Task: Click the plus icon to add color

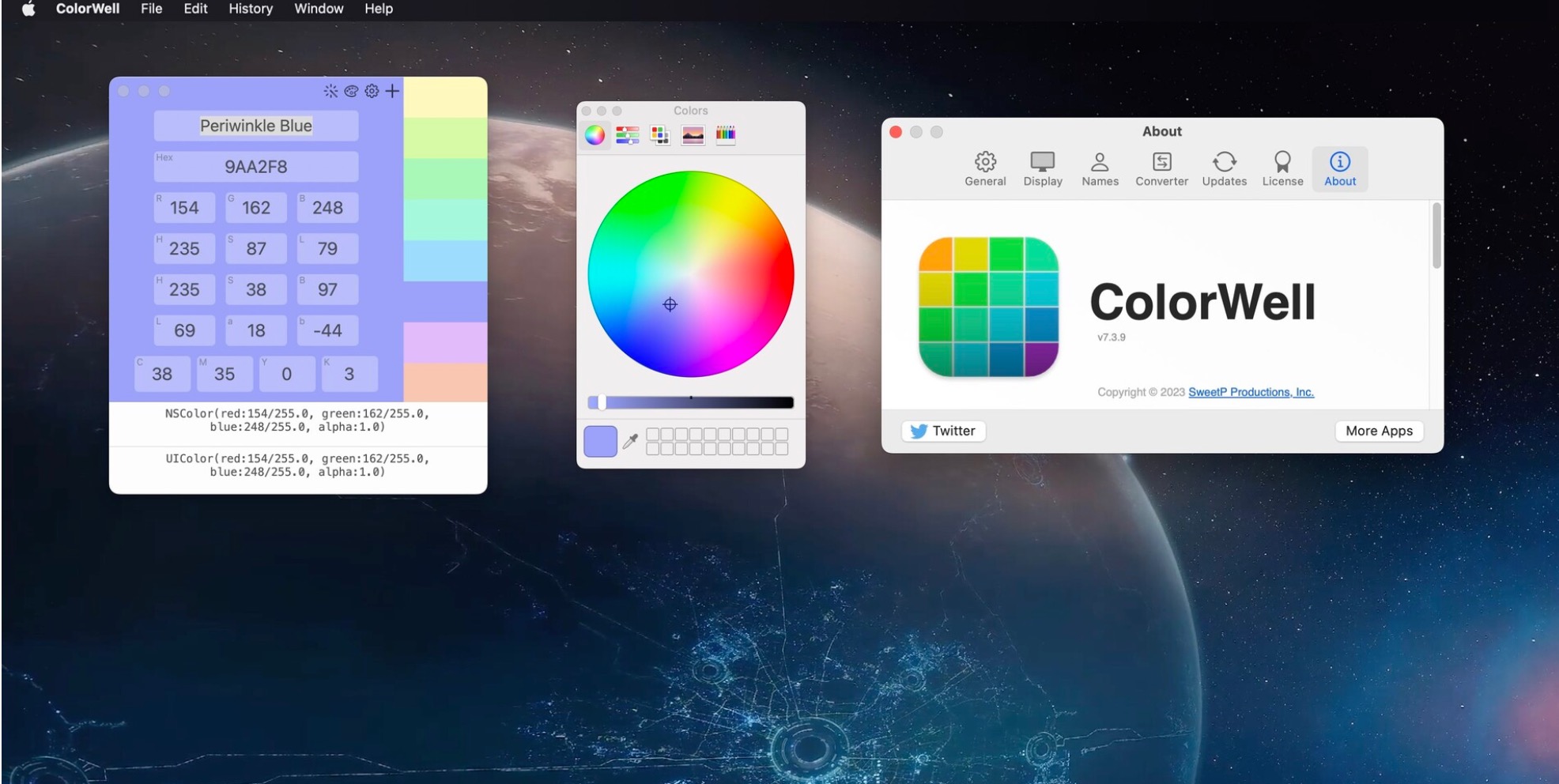Action: coord(392,91)
